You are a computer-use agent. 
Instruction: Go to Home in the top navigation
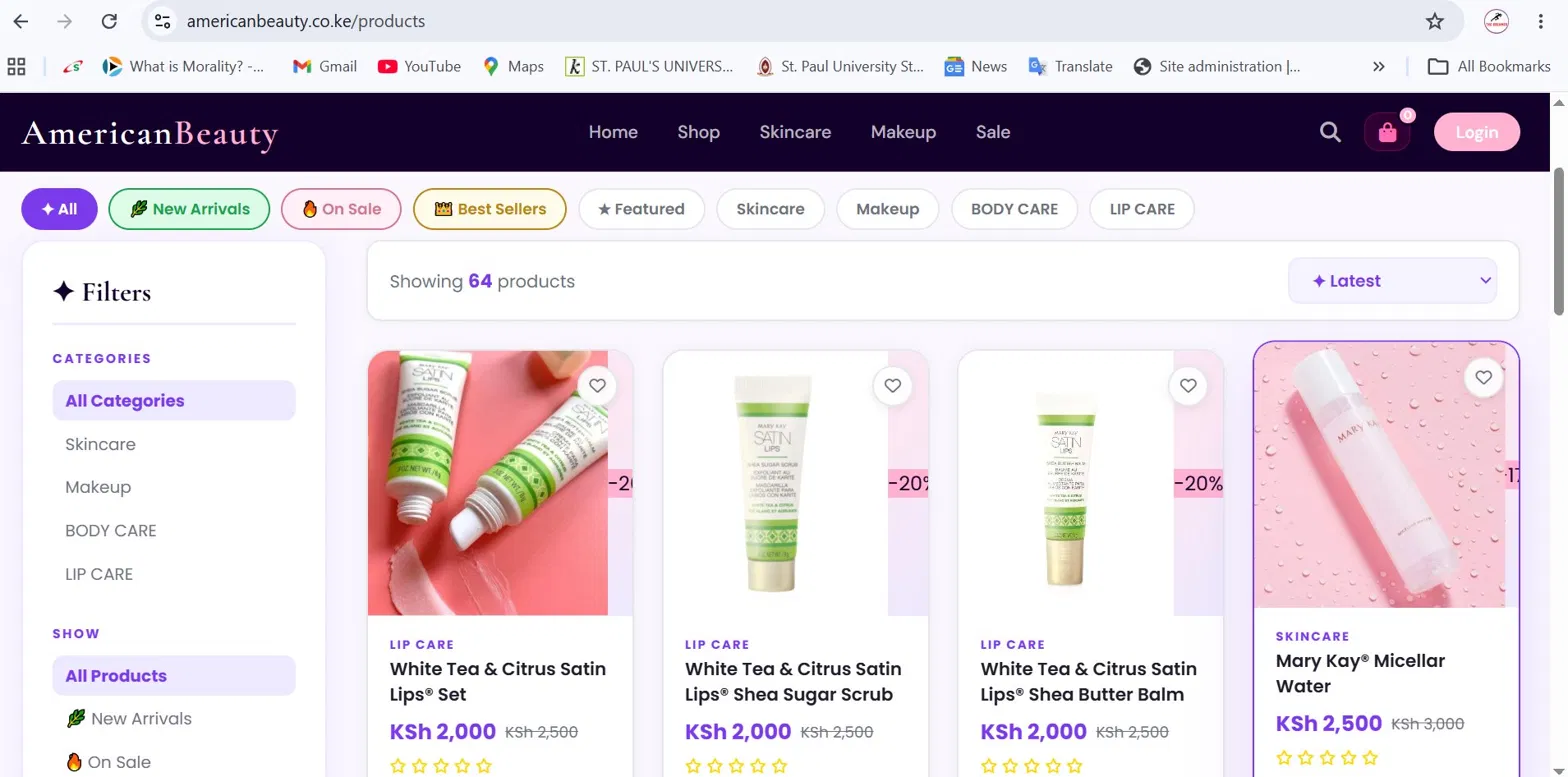click(x=613, y=132)
